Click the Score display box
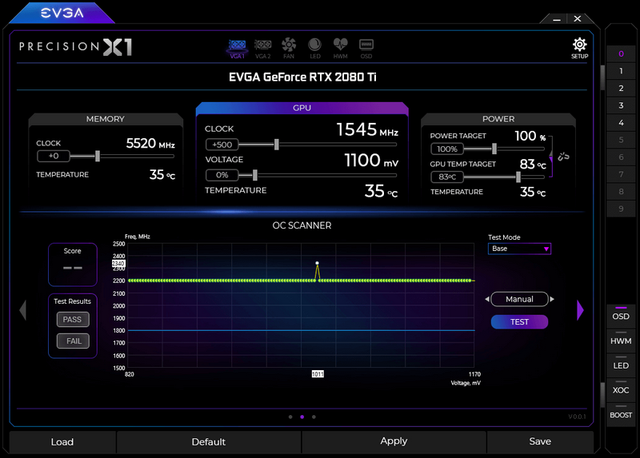Image resolution: width=640 pixels, height=458 pixels. click(73, 265)
